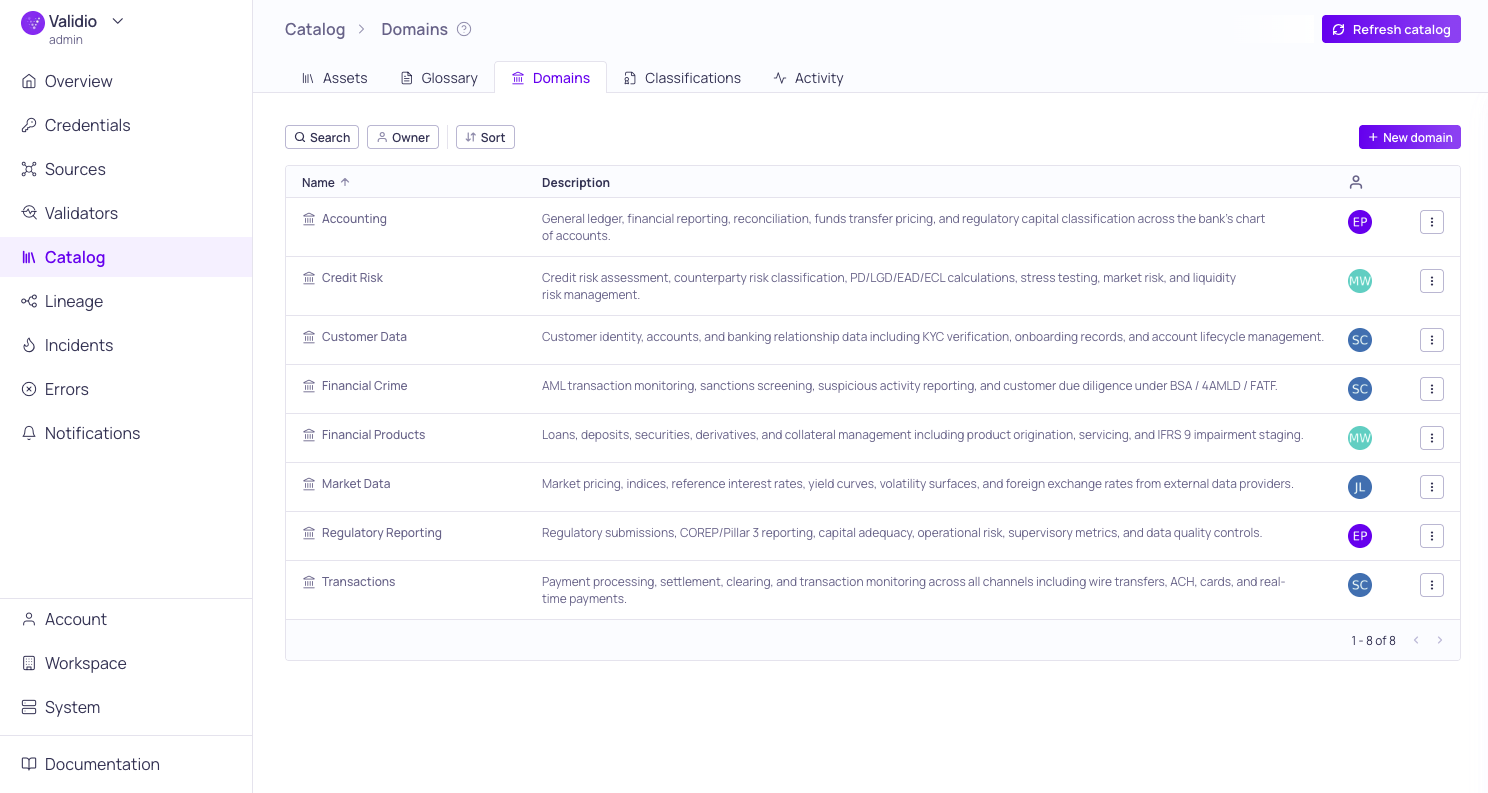Open more options menu for Financial Crime
Viewport: 1488px width, 793px height.
pos(1432,389)
